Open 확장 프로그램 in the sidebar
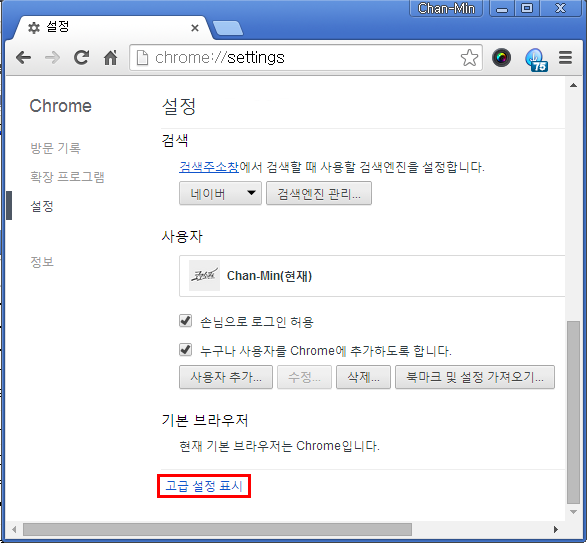The width and height of the screenshot is (587, 543). [67, 177]
